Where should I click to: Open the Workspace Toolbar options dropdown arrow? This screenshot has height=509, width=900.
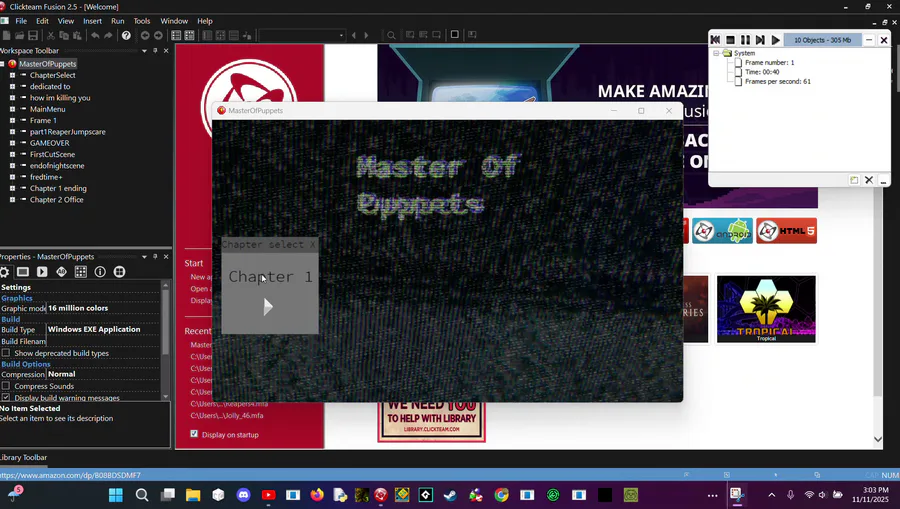[144, 50]
